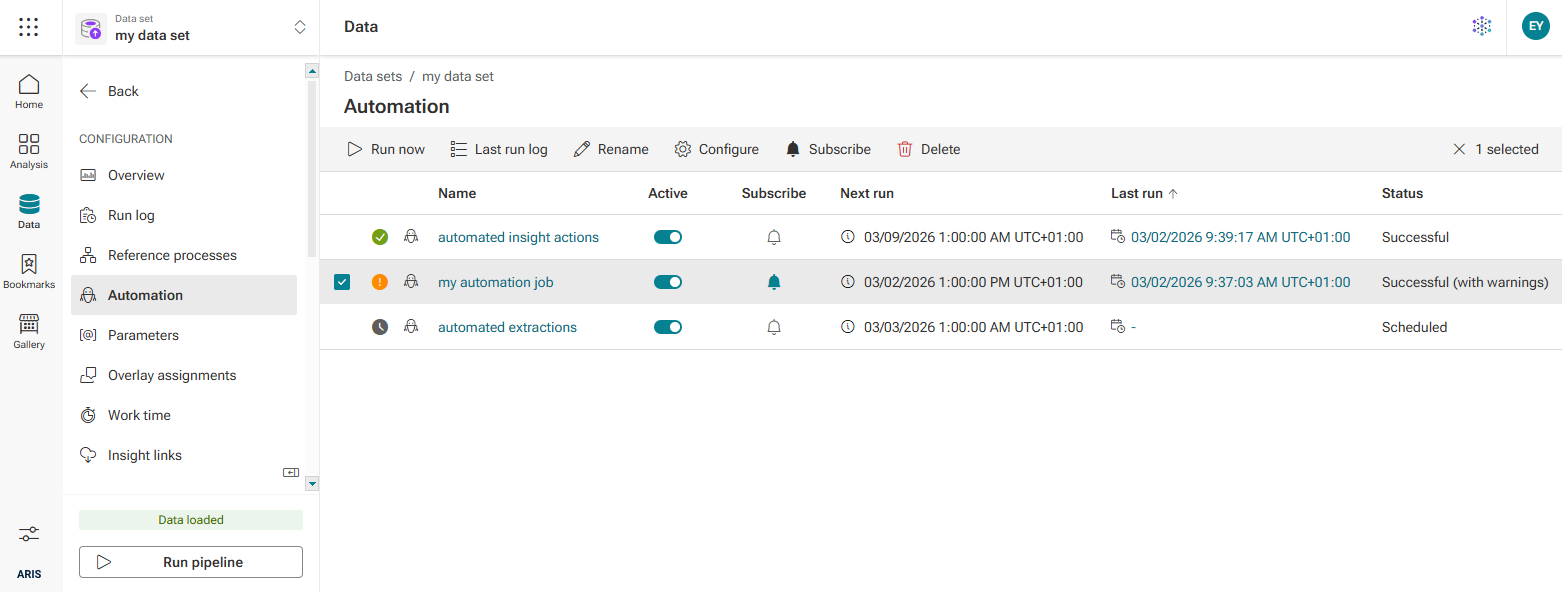
Task: Click filled subscribe bell for my automation job
Action: (x=774, y=282)
